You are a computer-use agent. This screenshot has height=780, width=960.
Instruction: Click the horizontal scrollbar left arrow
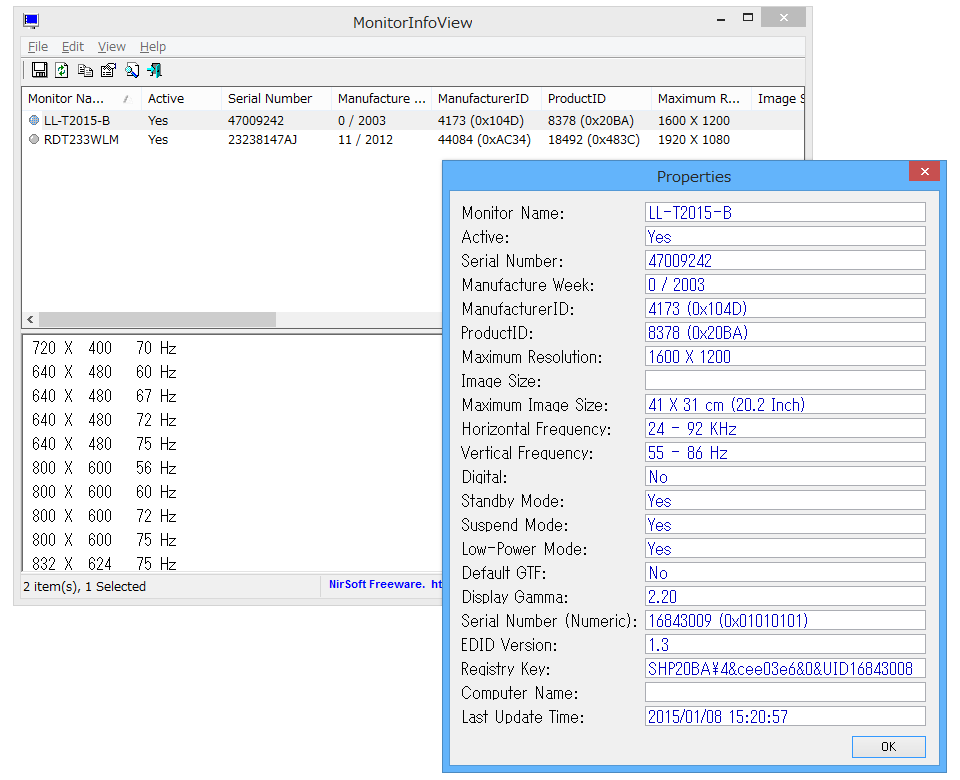[x=30, y=319]
